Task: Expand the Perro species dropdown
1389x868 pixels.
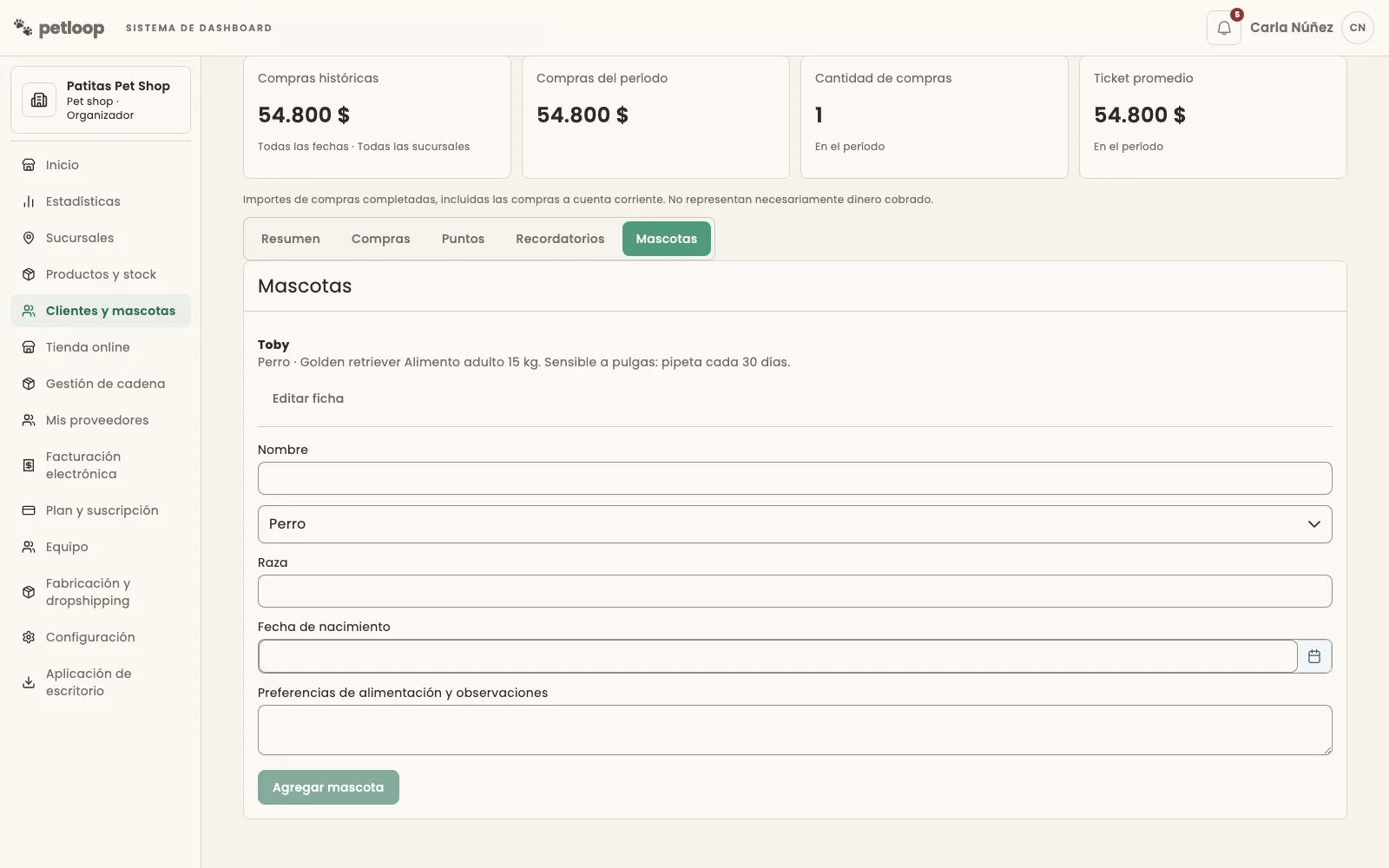Action: click(x=795, y=524)
